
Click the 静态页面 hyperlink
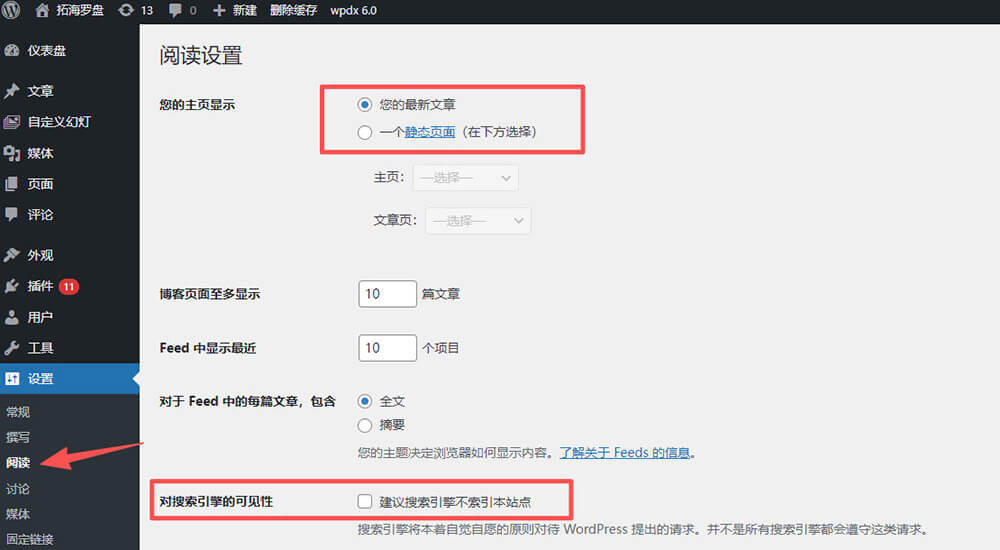(x=430, y=132)
